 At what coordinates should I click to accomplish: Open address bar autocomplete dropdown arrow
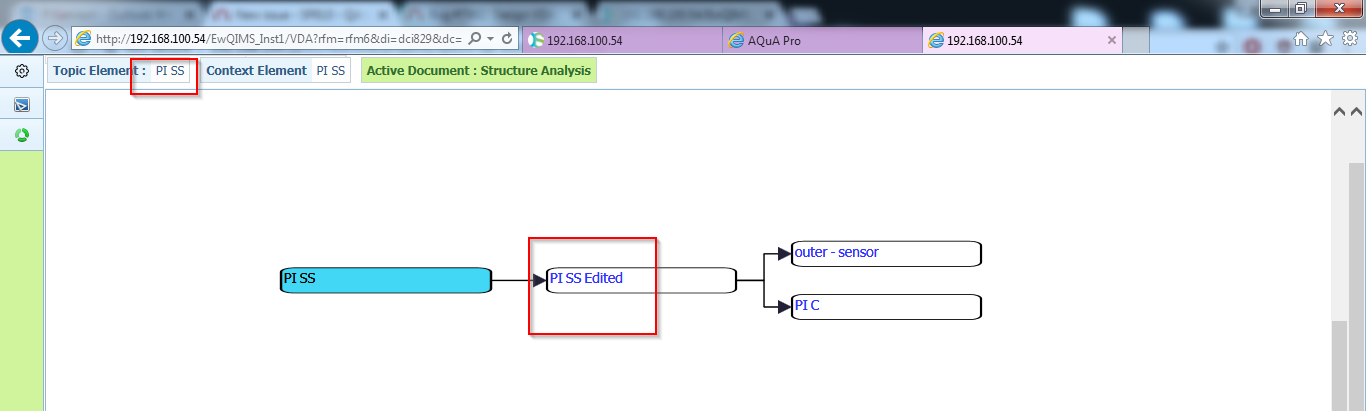pos(490,38)
